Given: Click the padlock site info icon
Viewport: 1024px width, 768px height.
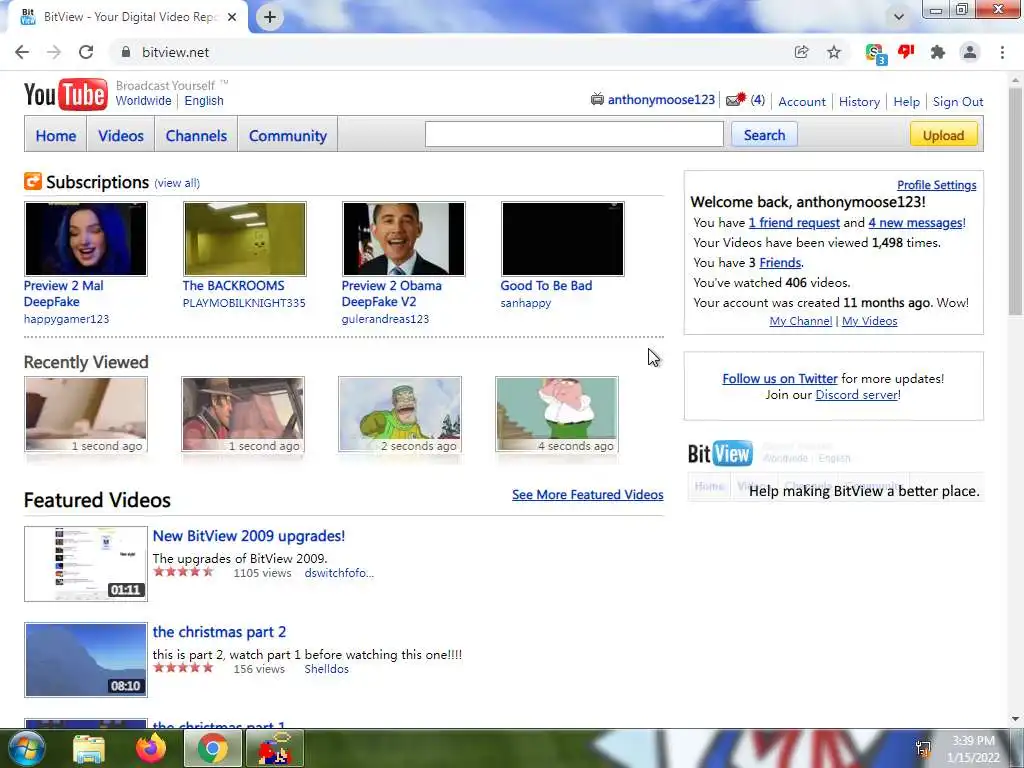Looking at the screenshot, I should coord(126,52).
